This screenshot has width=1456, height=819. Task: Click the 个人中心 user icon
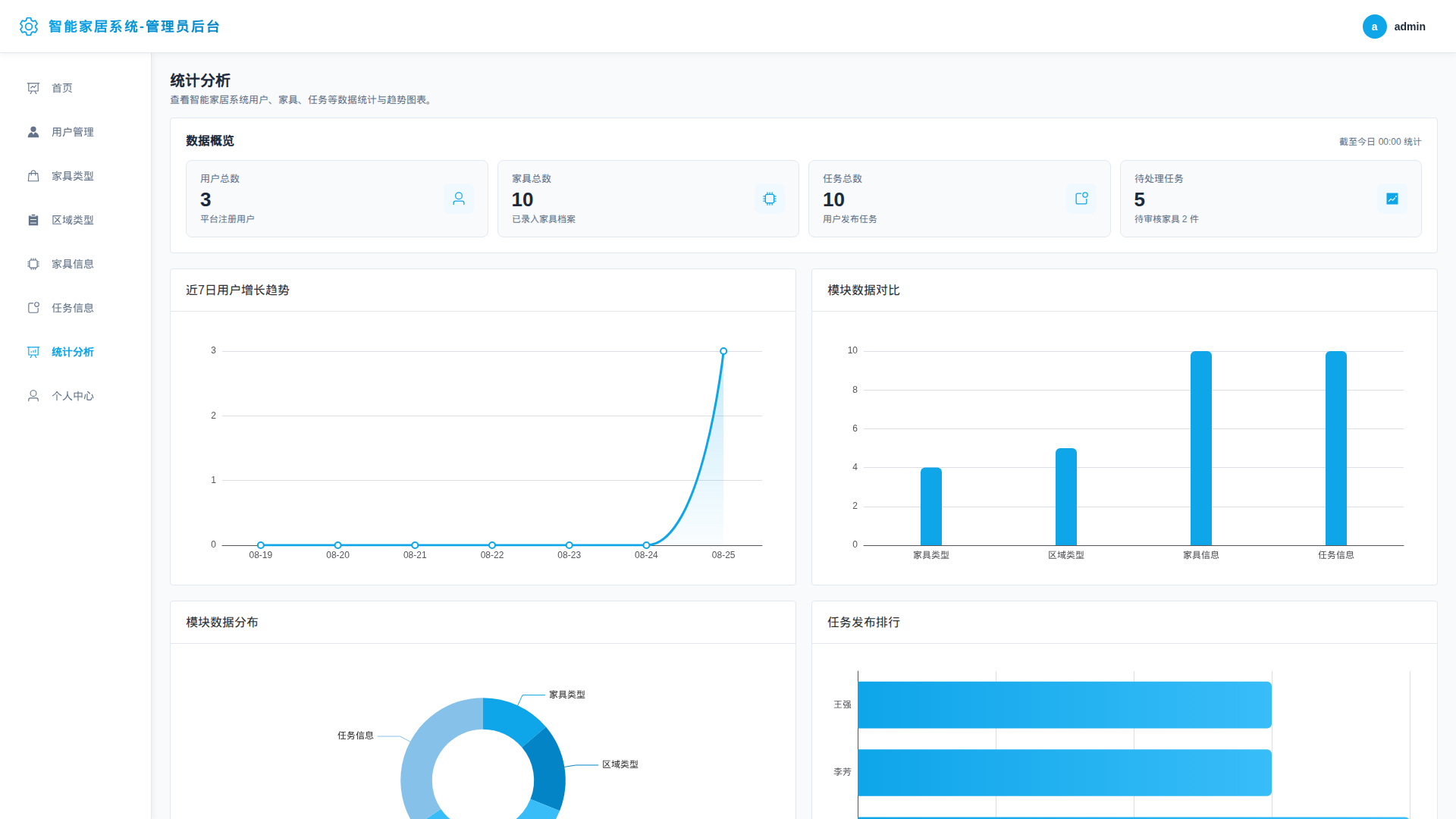tap(33, 396)
